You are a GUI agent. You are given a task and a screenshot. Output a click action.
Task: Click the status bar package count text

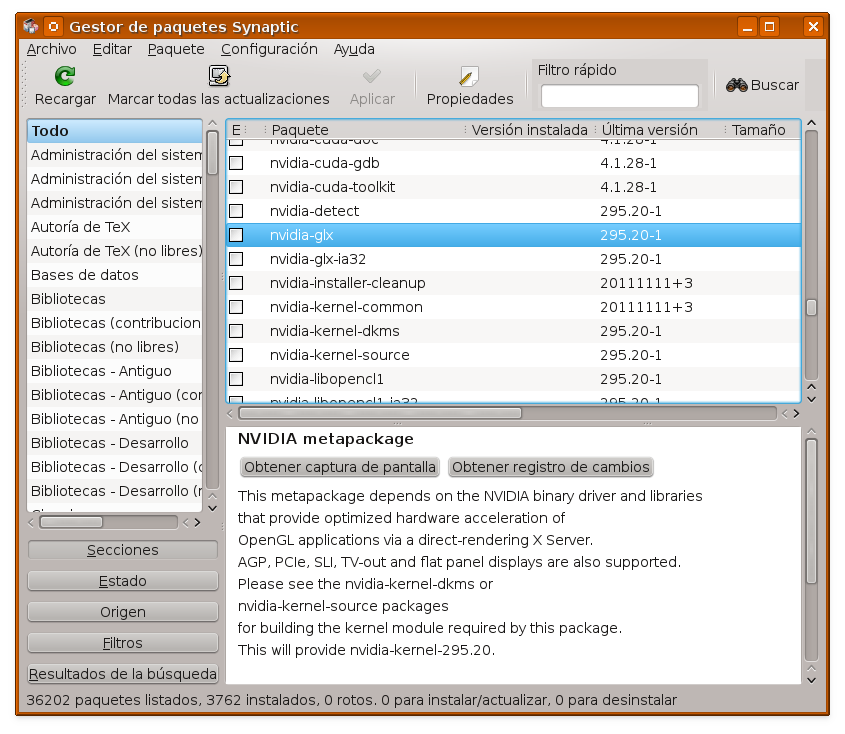351,700
